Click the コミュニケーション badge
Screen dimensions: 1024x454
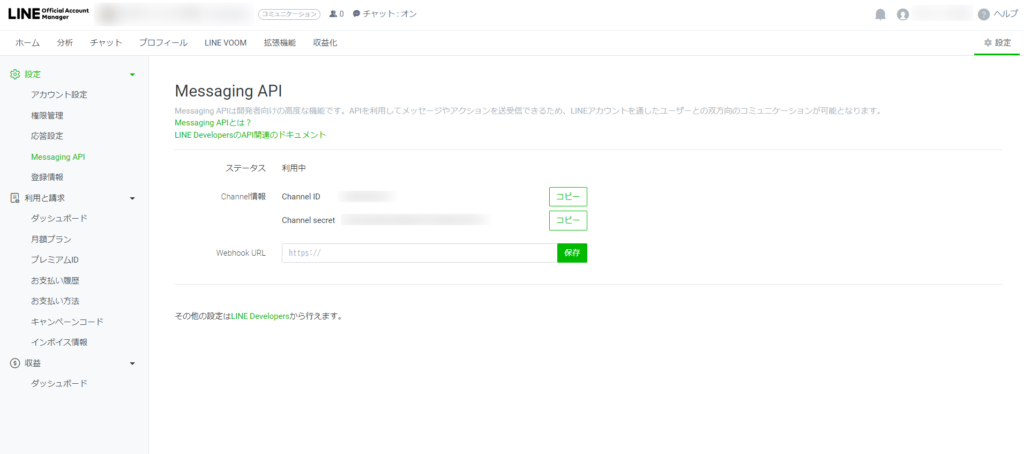point(290,14)
